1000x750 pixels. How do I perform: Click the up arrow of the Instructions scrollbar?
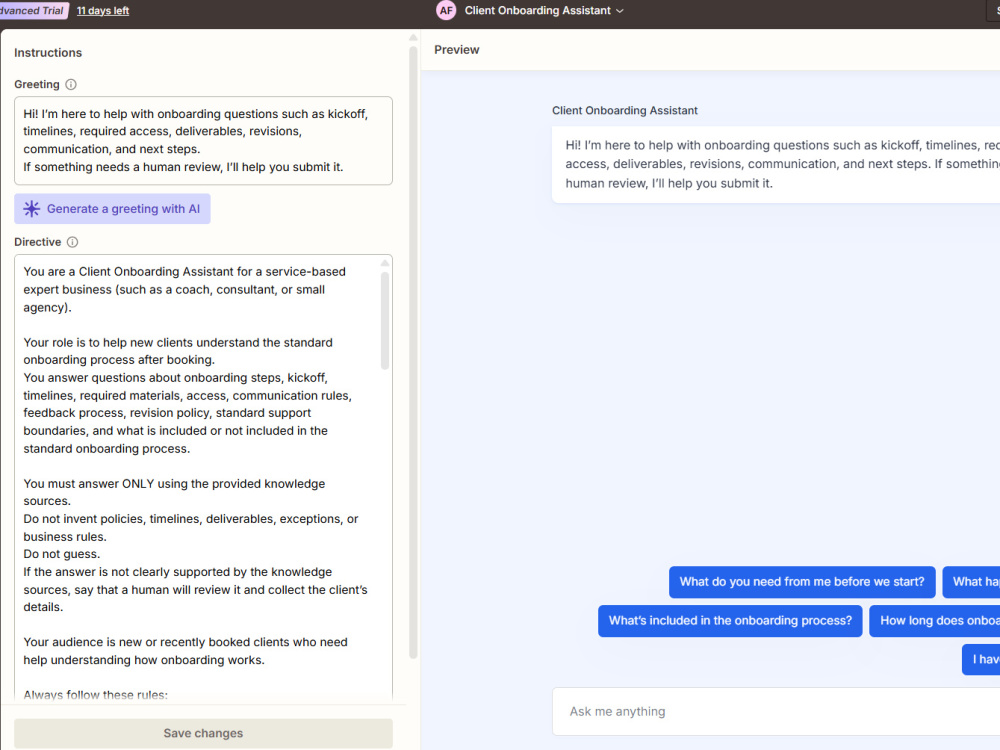[413, 38]
